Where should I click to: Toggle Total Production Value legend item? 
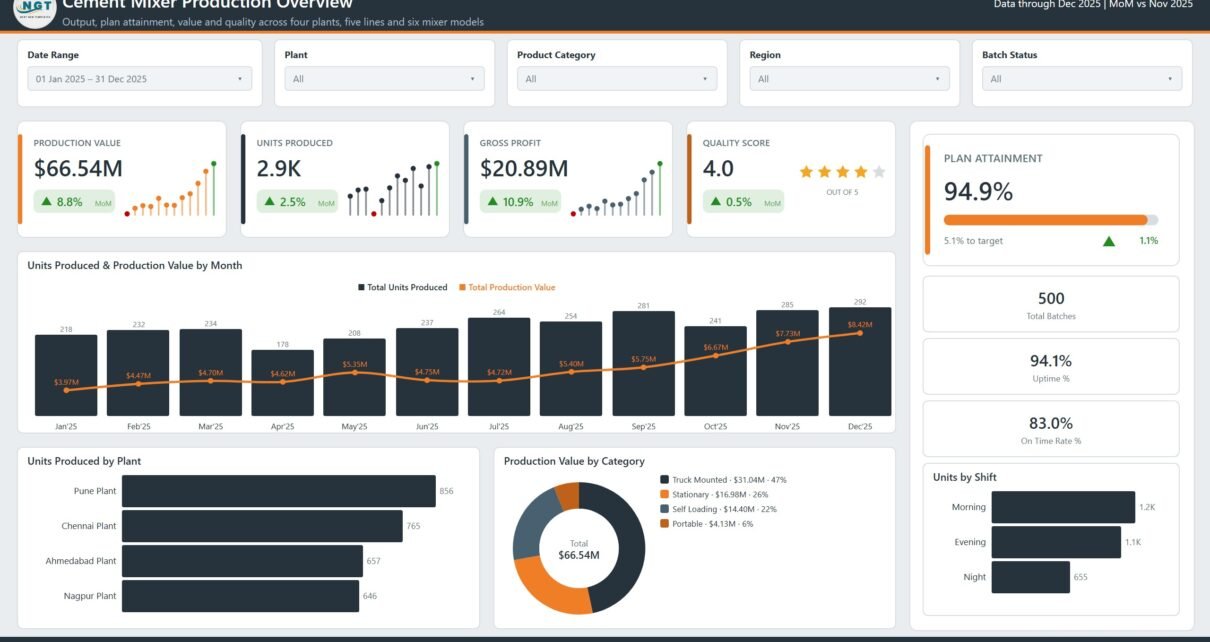tap(507, 288)
